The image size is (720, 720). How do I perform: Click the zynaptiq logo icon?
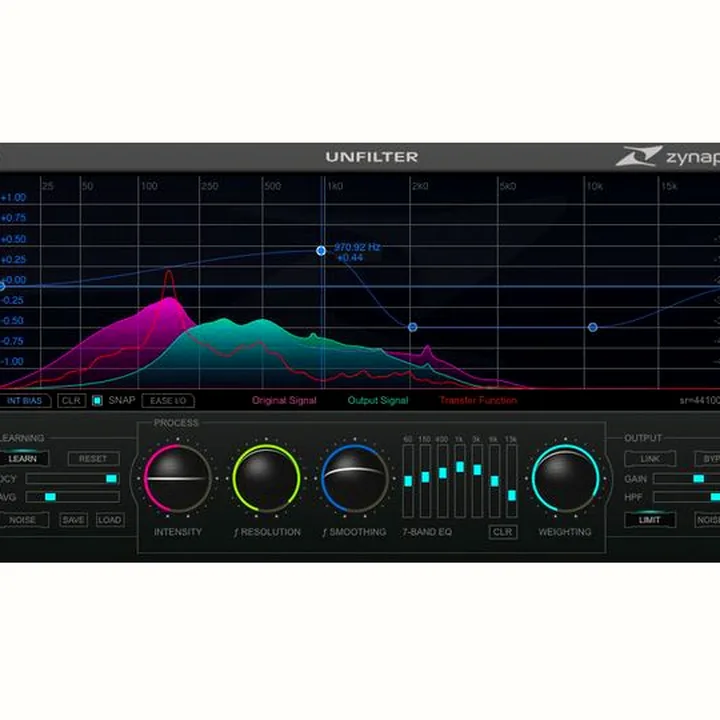click(x=638, y=156)
